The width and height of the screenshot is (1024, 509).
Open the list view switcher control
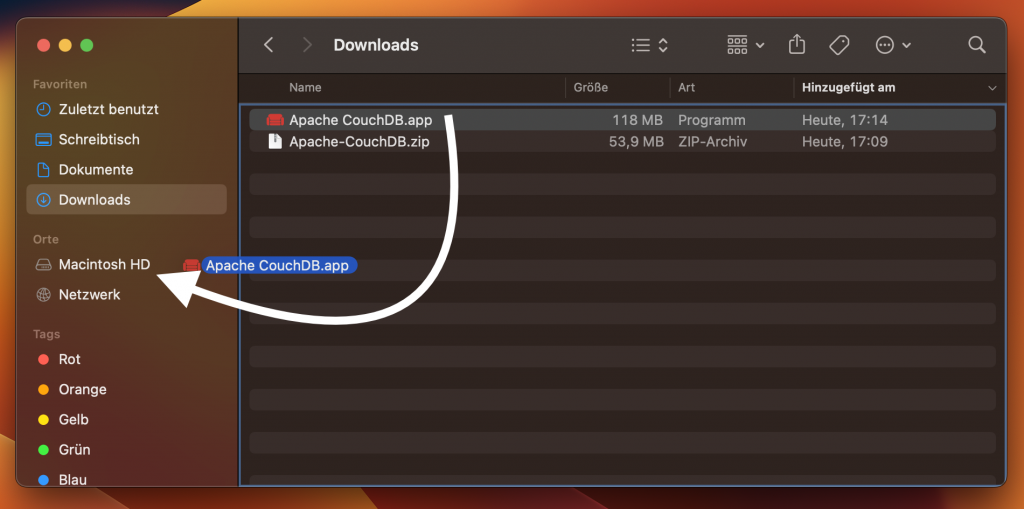tap(650, 45)
